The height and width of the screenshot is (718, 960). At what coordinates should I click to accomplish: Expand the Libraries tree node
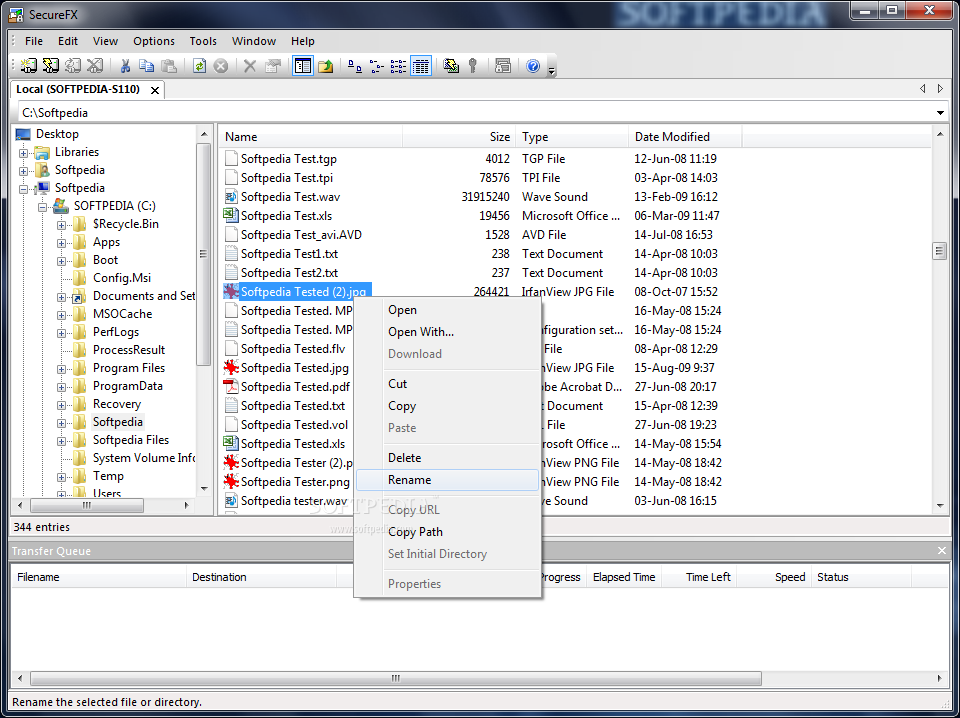coord(24,152)
